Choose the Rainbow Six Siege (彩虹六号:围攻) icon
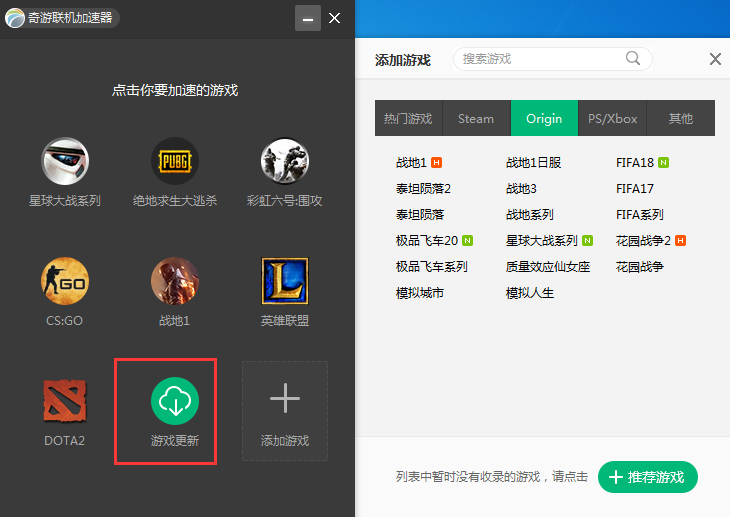The width and height of the screenshot is (730, 517). [285, 161]
